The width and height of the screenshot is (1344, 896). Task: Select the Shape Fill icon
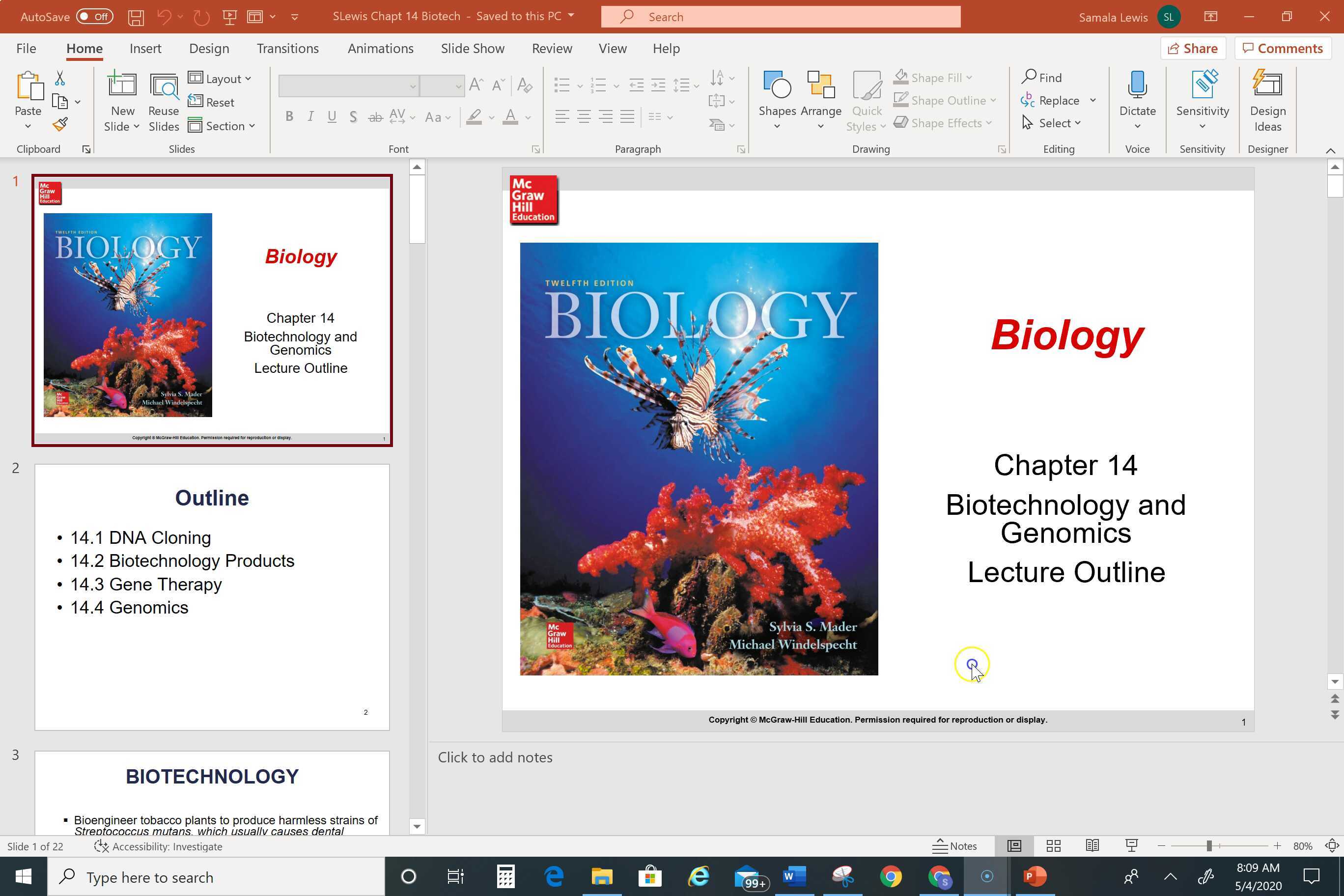tap(901, 77)
